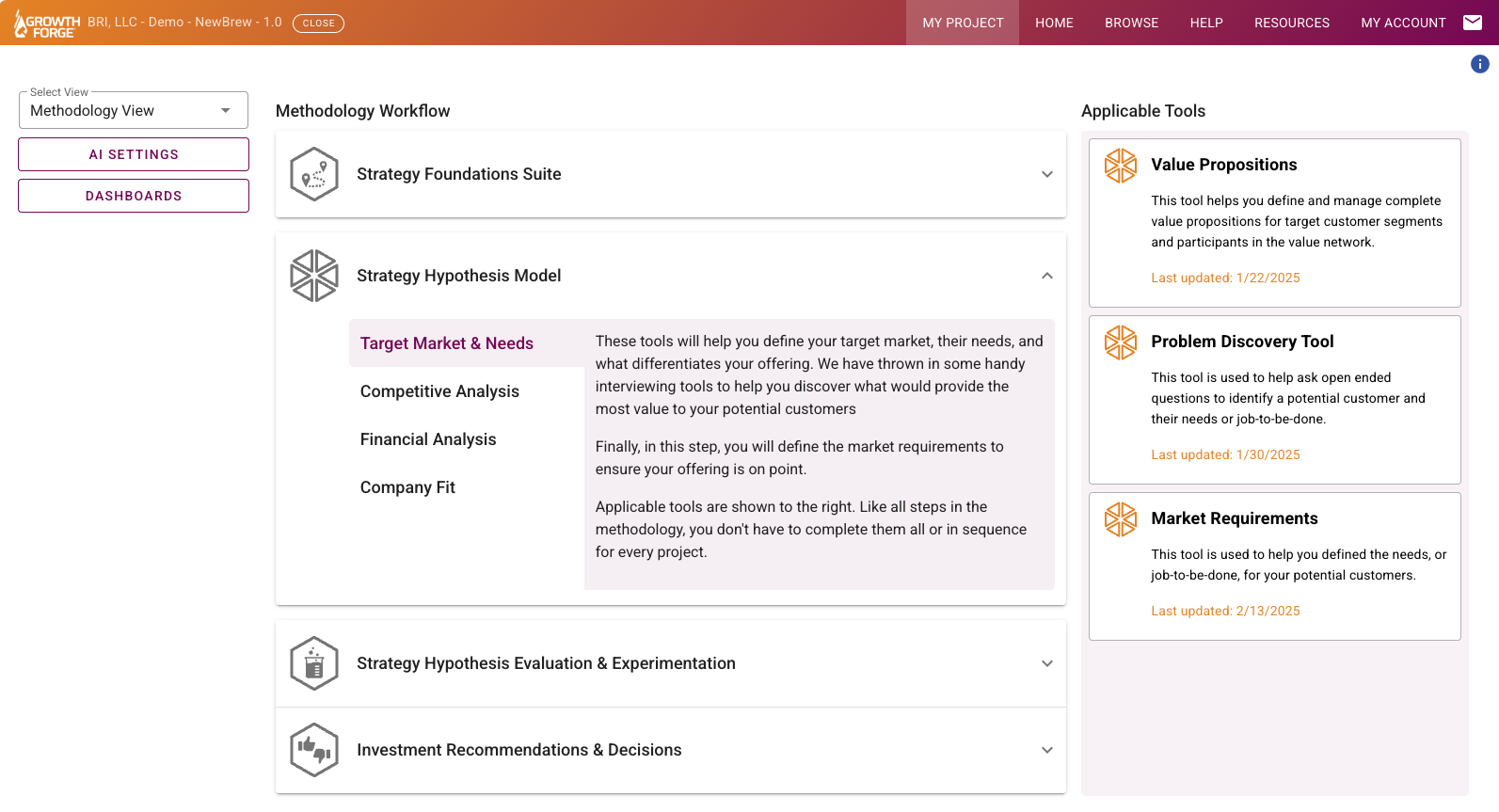The image size is (1499, 812).
Task: Open the Dashboards button
Action: (x=134, y=196)
